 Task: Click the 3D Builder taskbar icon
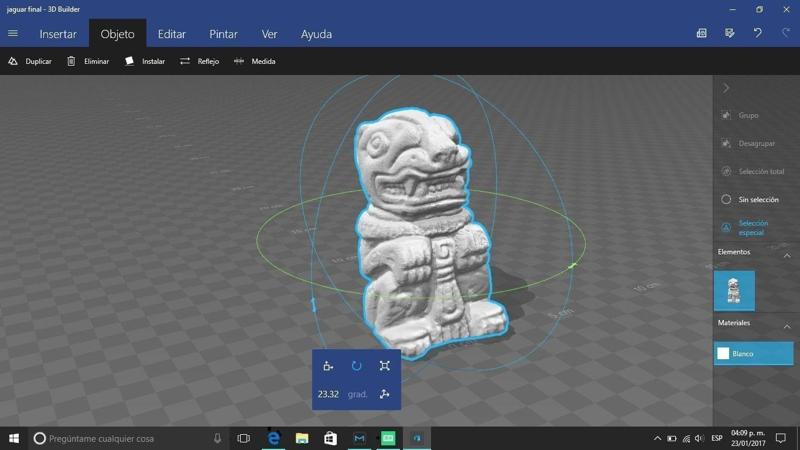coord(417,438)
